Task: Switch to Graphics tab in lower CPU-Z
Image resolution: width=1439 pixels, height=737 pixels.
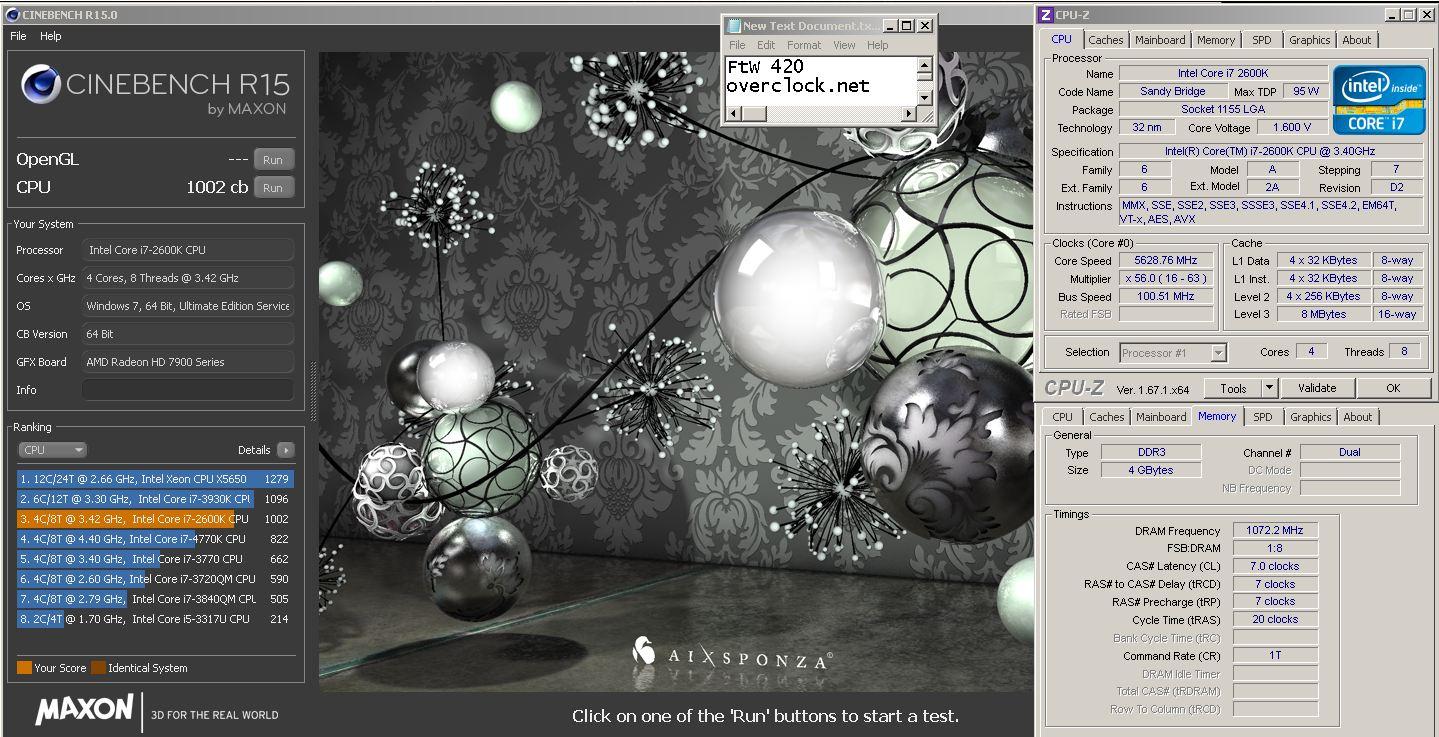Action: click(x=1310, y=417)
